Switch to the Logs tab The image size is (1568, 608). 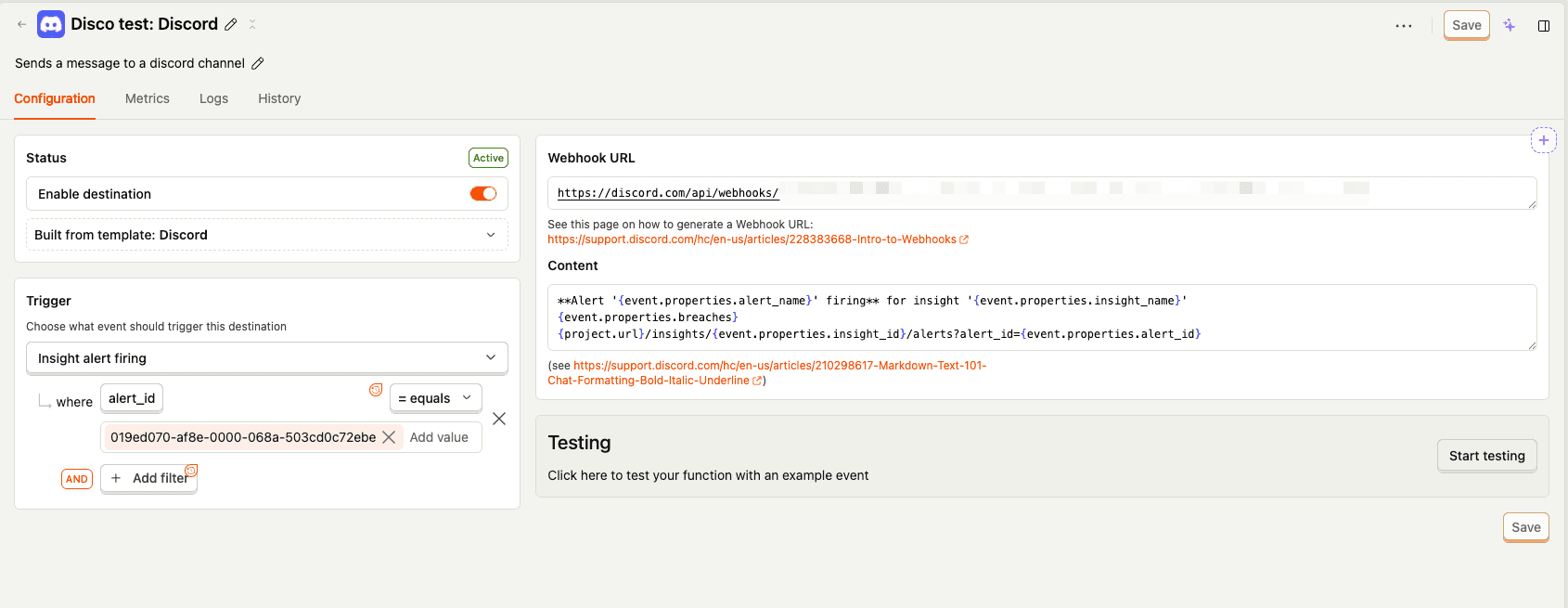pyautogui.click(x=213, y=98)
